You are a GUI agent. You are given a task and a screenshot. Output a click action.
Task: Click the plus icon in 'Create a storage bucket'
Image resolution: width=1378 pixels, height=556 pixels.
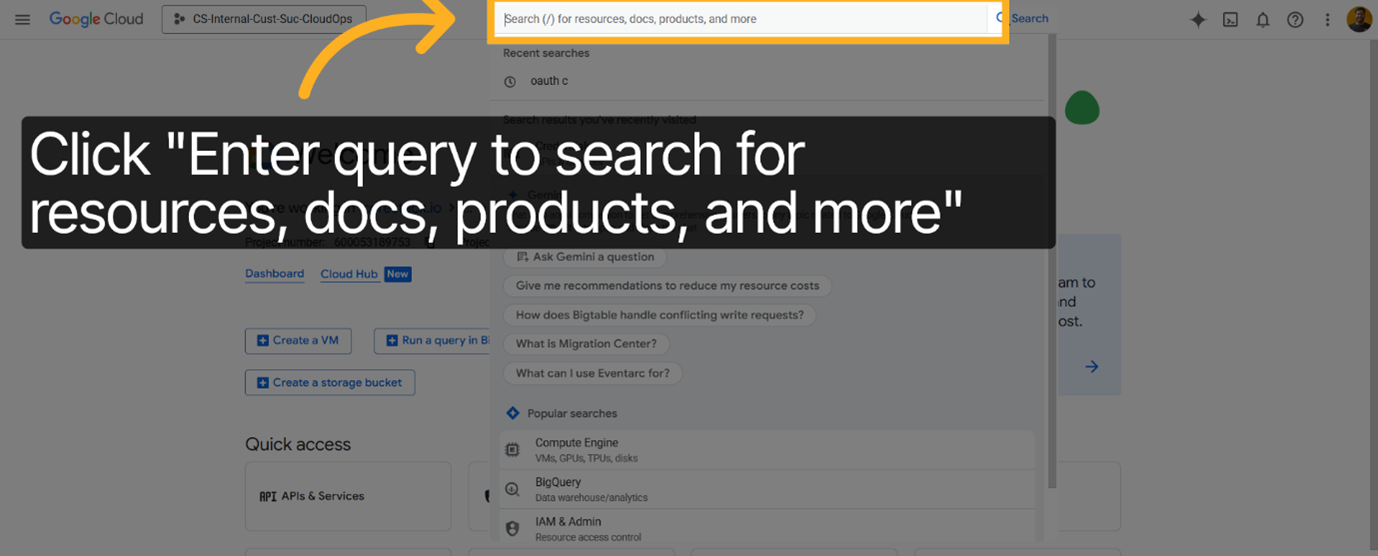click(263, 382)
